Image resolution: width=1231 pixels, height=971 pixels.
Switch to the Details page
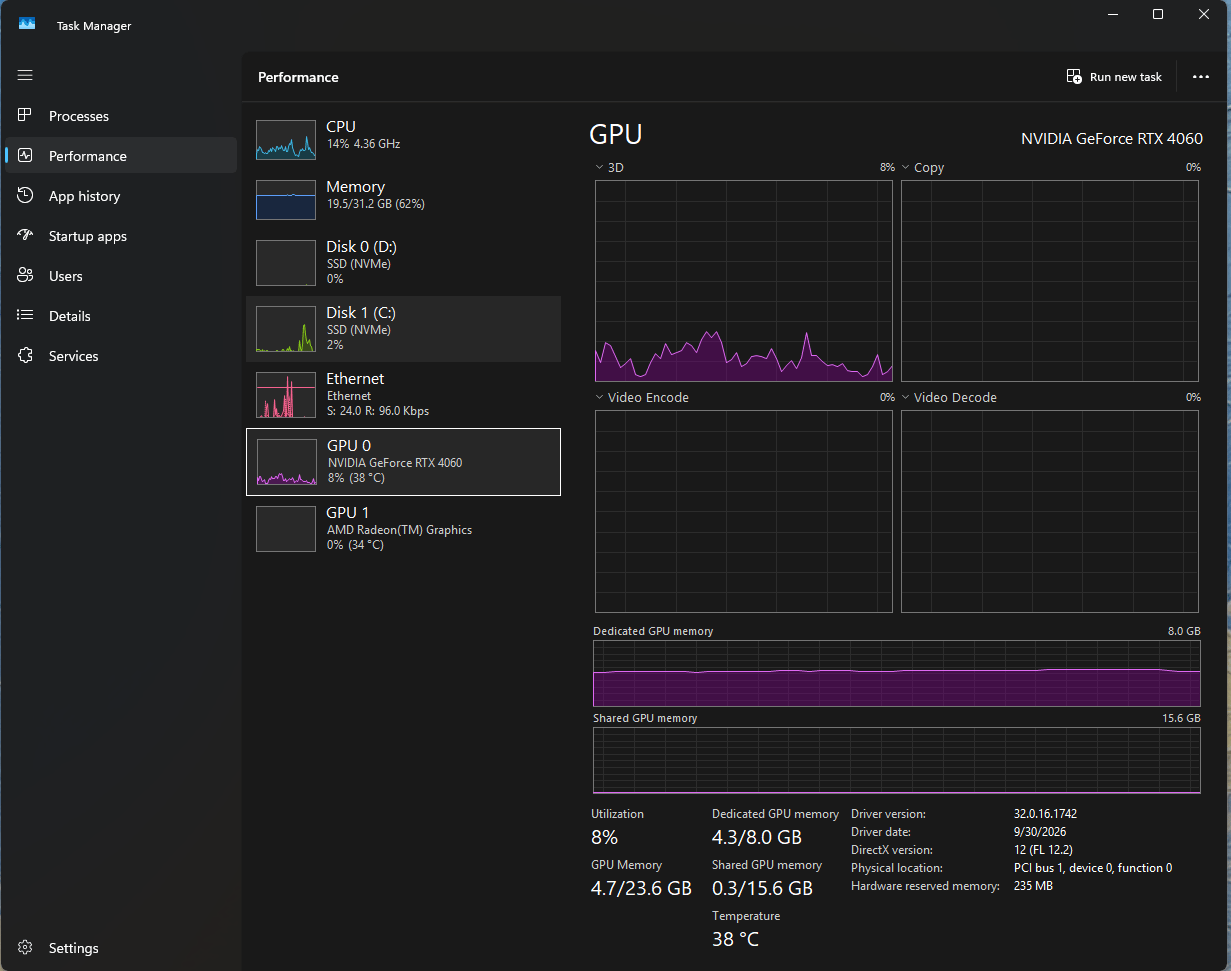[70, 316]
